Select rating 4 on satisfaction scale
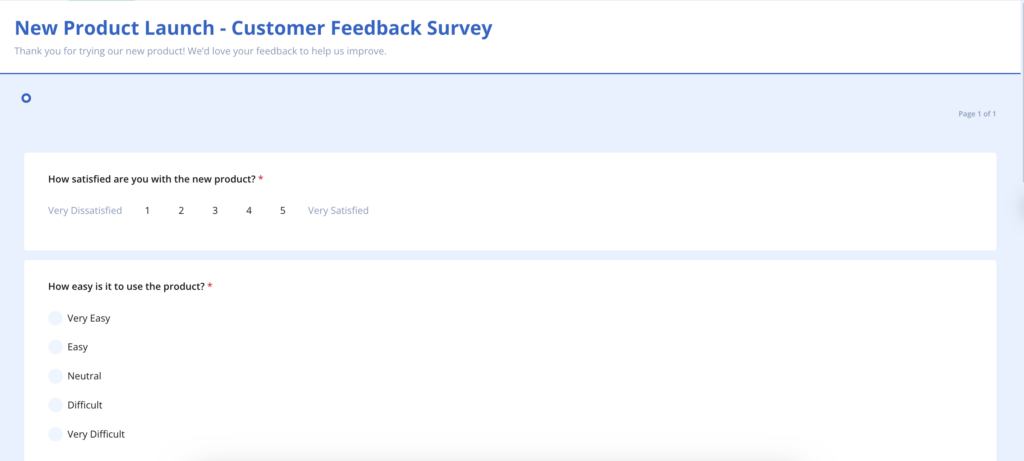Viewport: 1024px width, 461px height. [249, 210]
